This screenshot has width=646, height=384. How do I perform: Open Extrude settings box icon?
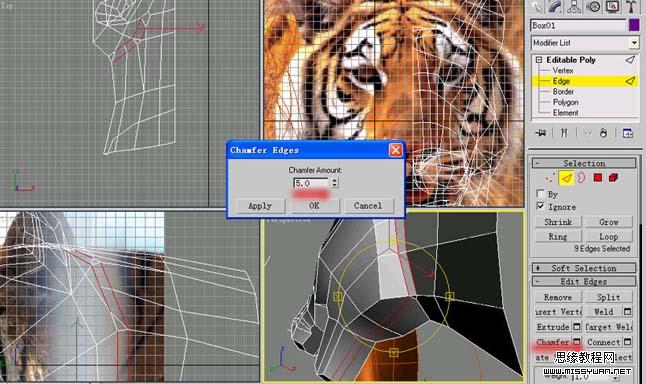click(x=577, y=327)
